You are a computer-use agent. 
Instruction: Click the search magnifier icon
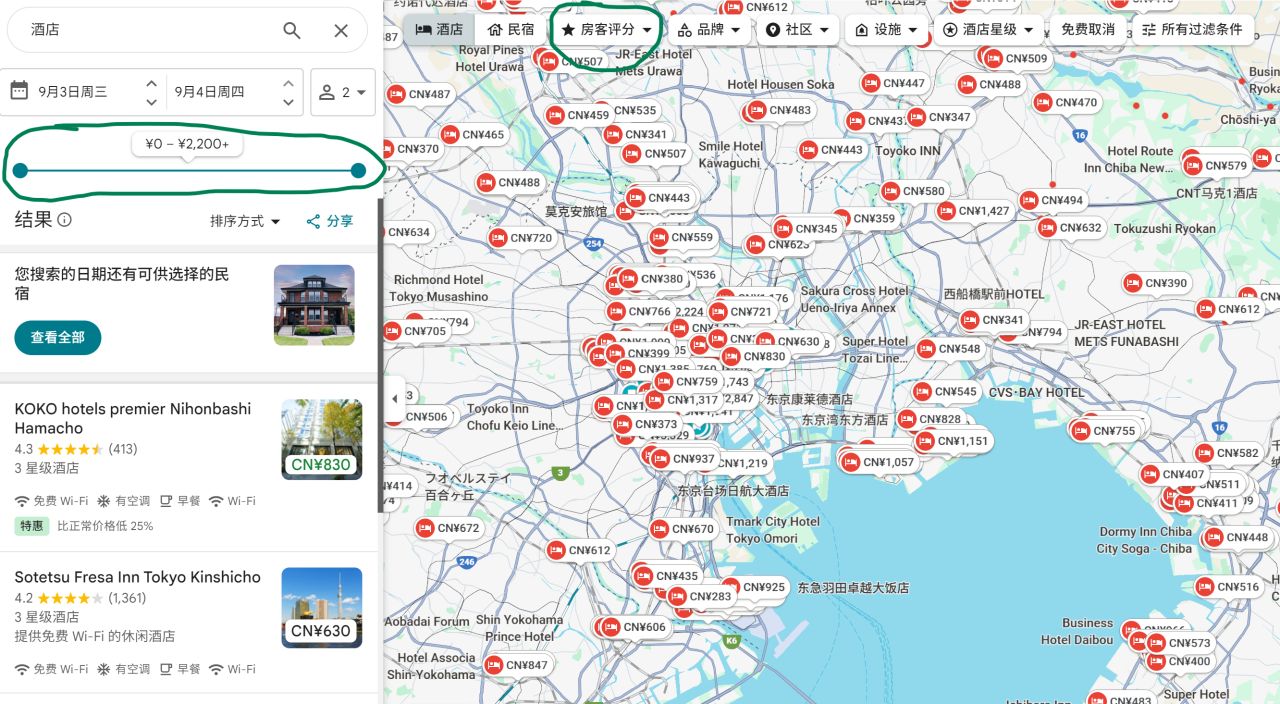coord(291,31)
